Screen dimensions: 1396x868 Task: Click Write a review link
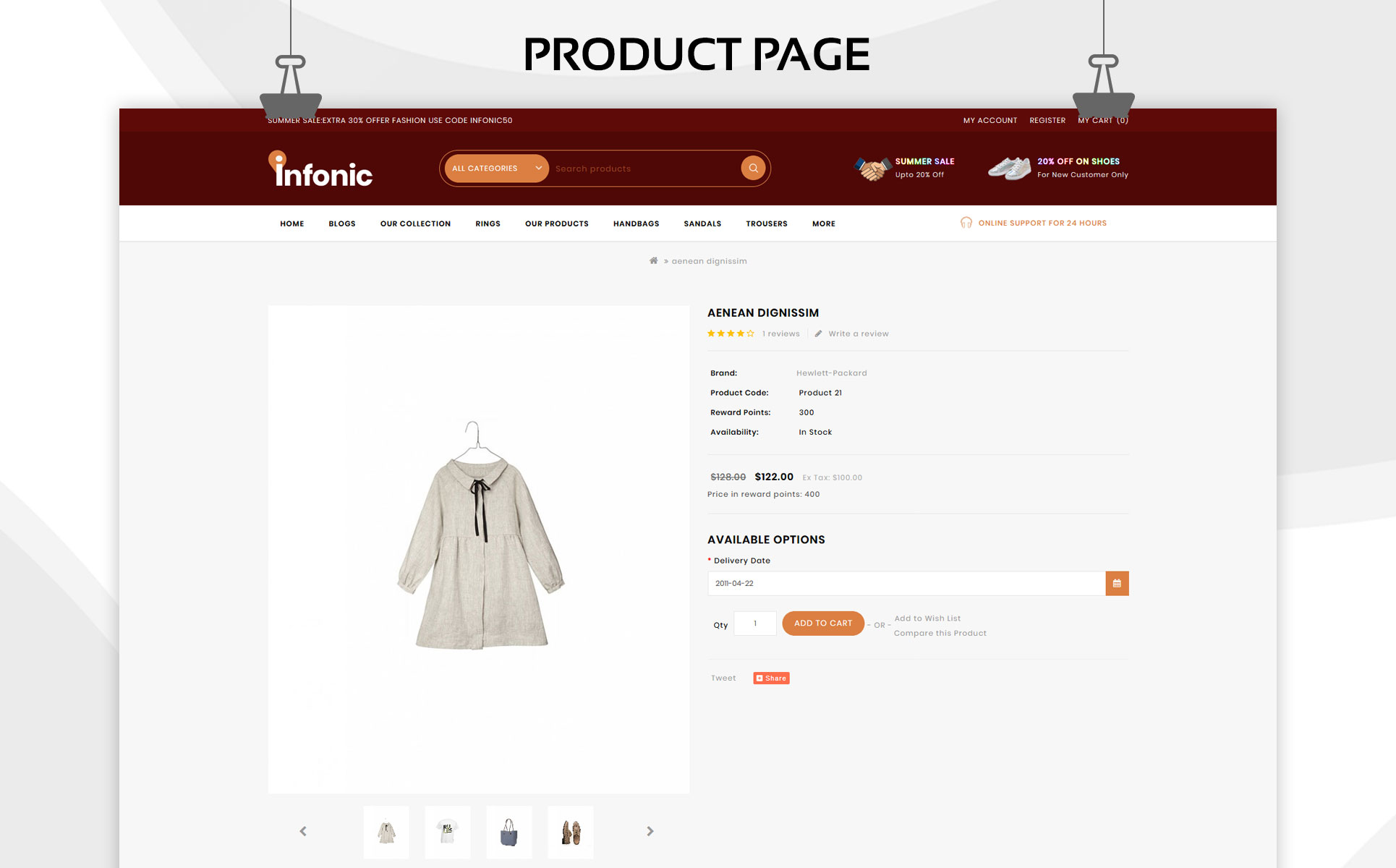pos(859,333)
